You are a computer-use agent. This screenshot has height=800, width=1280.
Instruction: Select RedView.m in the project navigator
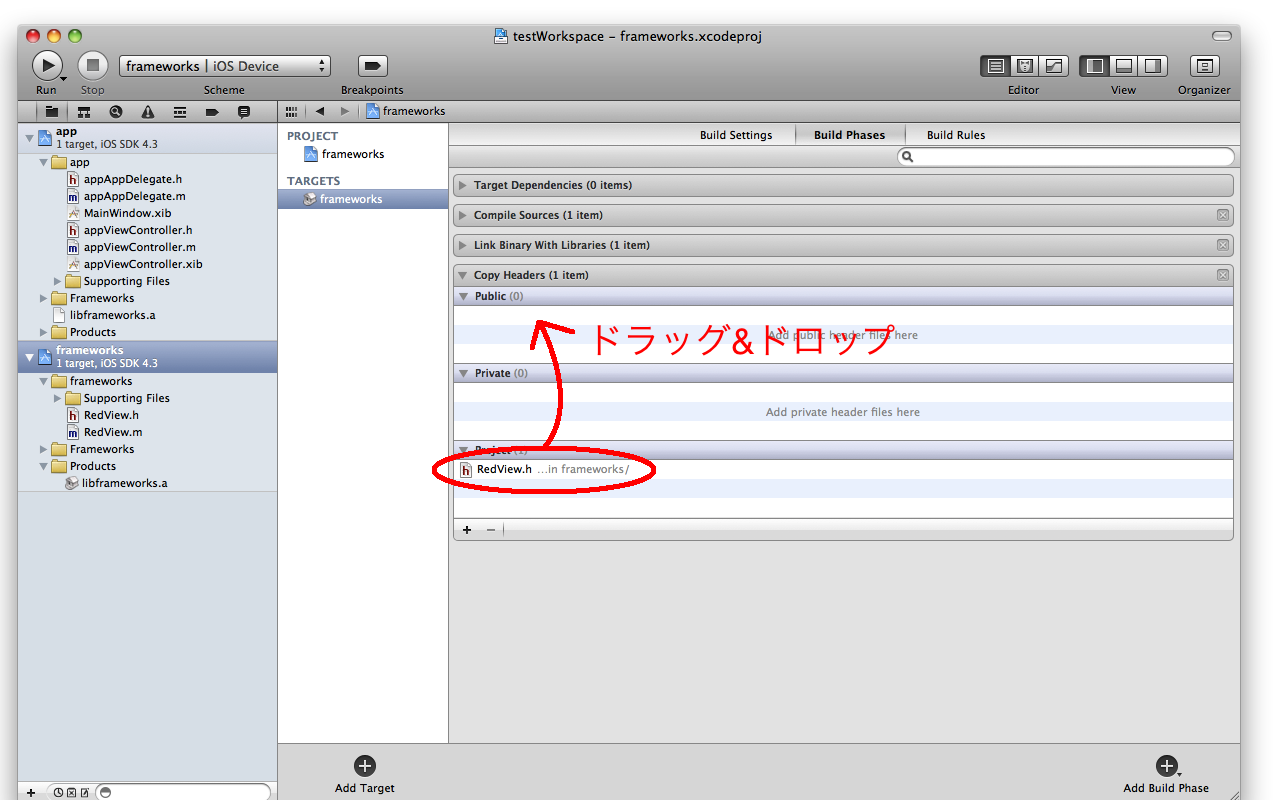(x=112, y=432)
